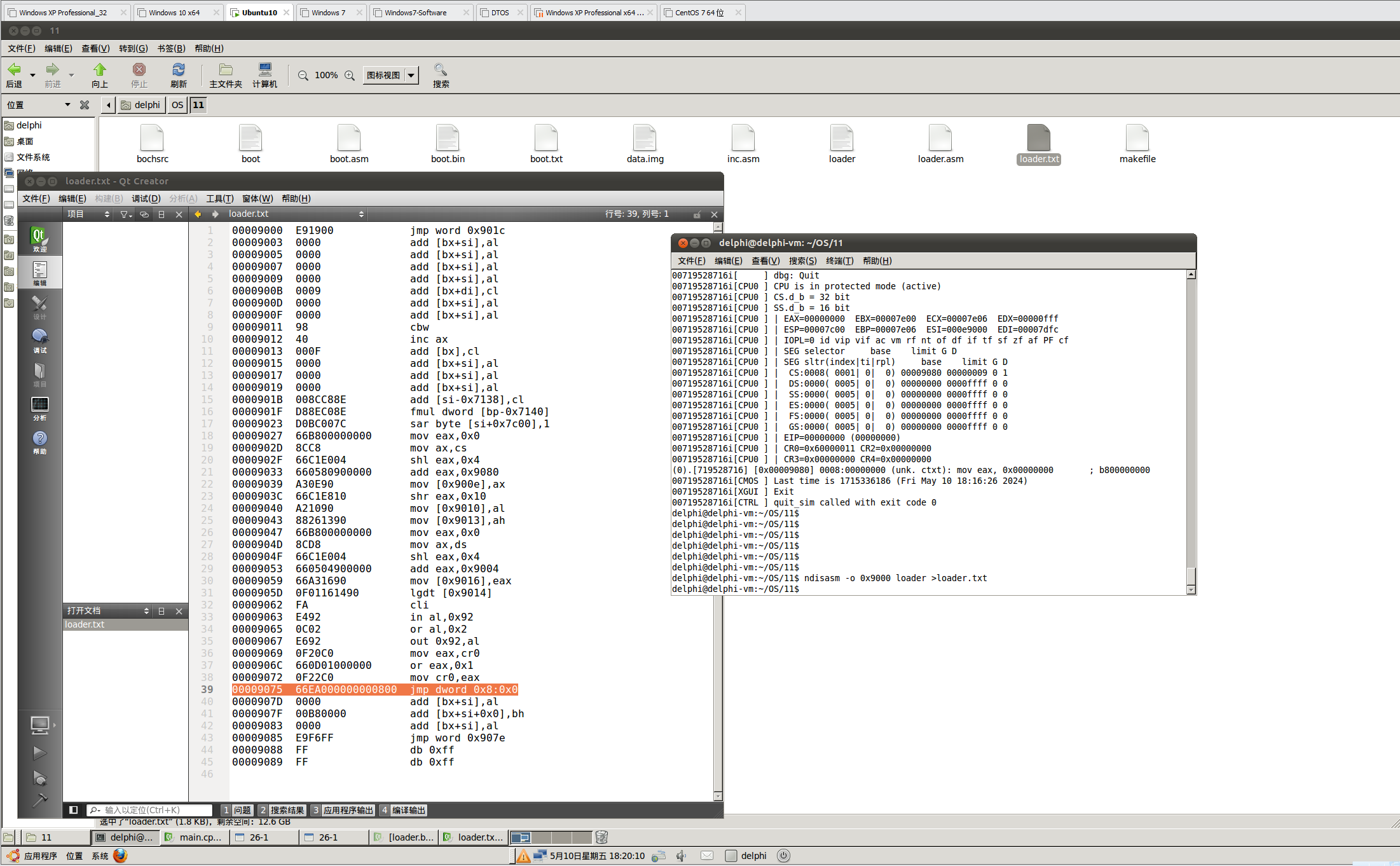Toggle the Issues output pane
1400x866 pixels.
[x=237, y=809]
